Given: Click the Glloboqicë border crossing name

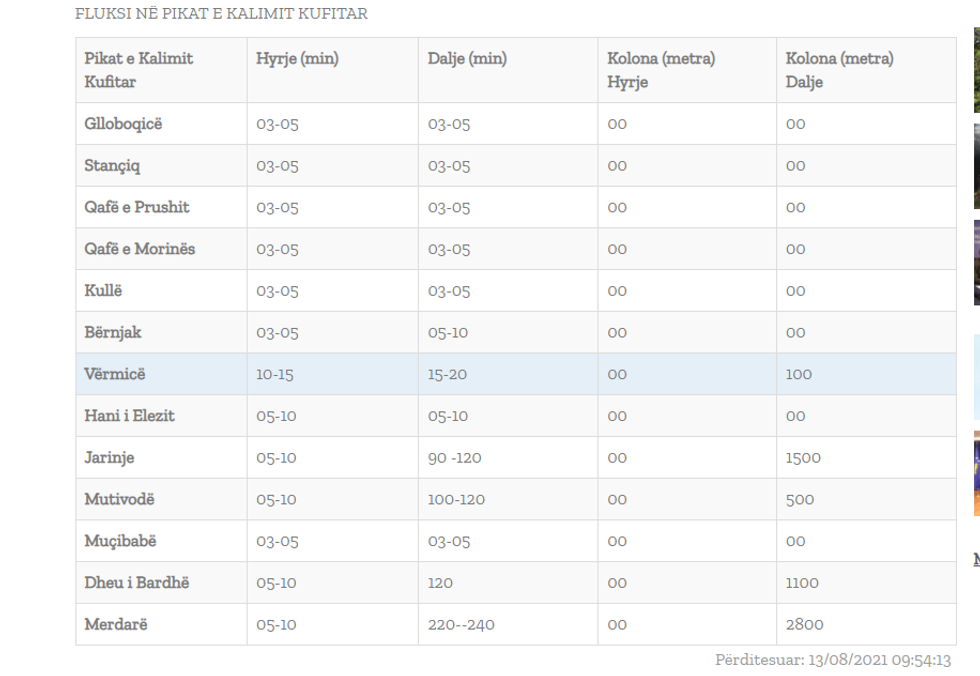Looking at the screenshot, I should 123,124.
